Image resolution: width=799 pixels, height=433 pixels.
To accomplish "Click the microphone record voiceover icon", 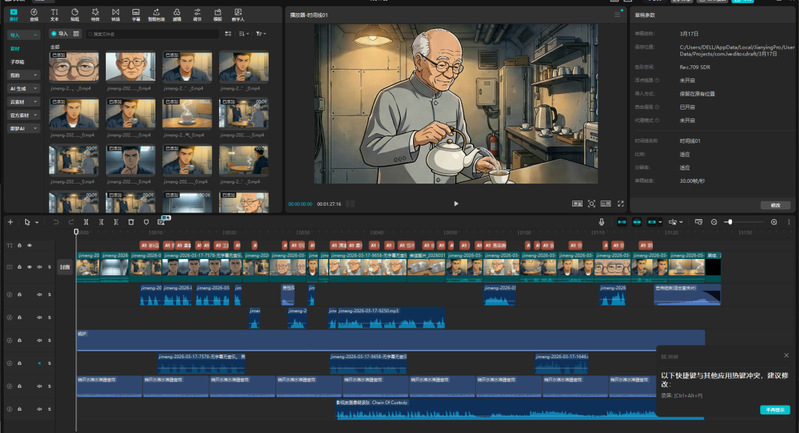I will click(x=601, y=221).
